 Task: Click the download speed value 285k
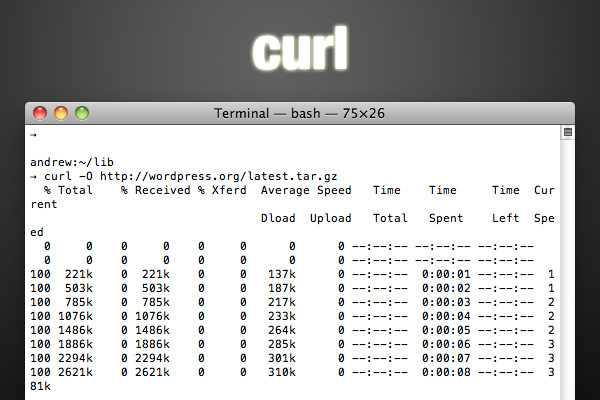click(282, 344)
